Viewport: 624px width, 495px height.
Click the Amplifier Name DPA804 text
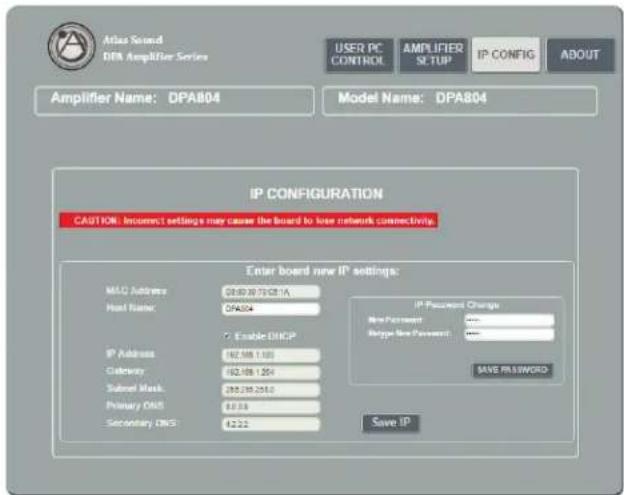coord(135,98)
